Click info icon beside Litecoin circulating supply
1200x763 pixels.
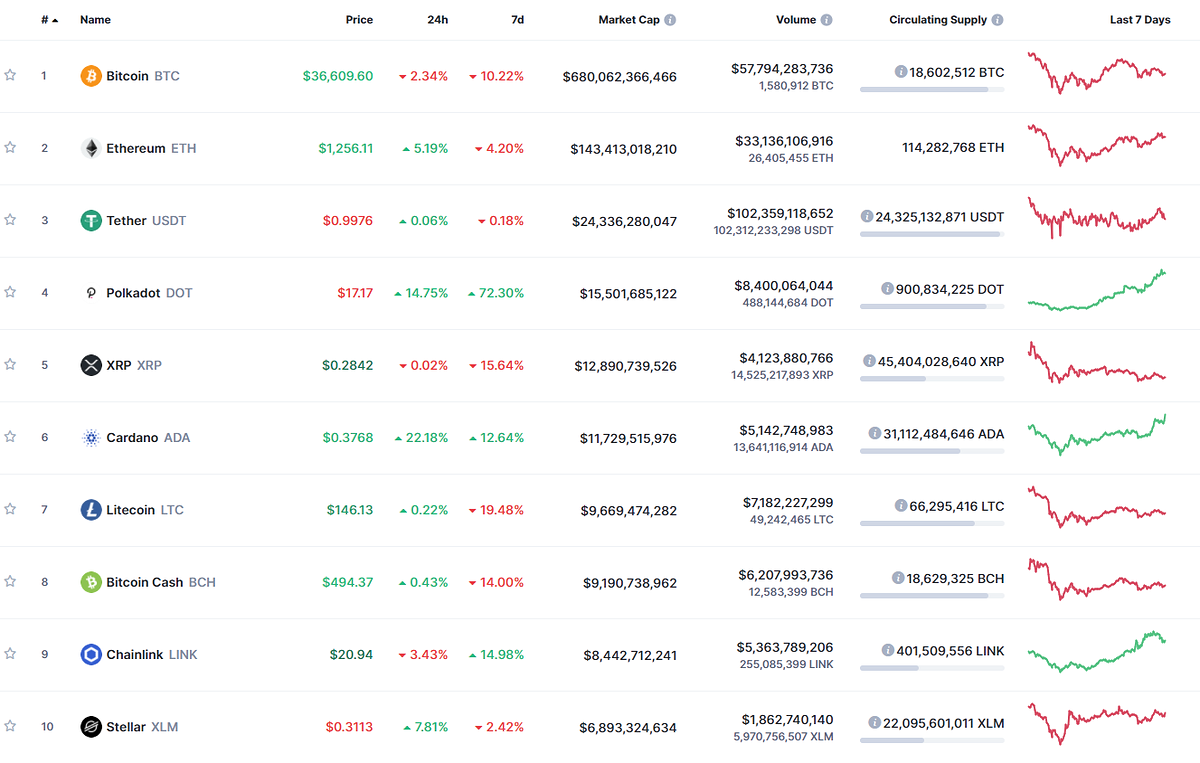click(x=901, y=506)
